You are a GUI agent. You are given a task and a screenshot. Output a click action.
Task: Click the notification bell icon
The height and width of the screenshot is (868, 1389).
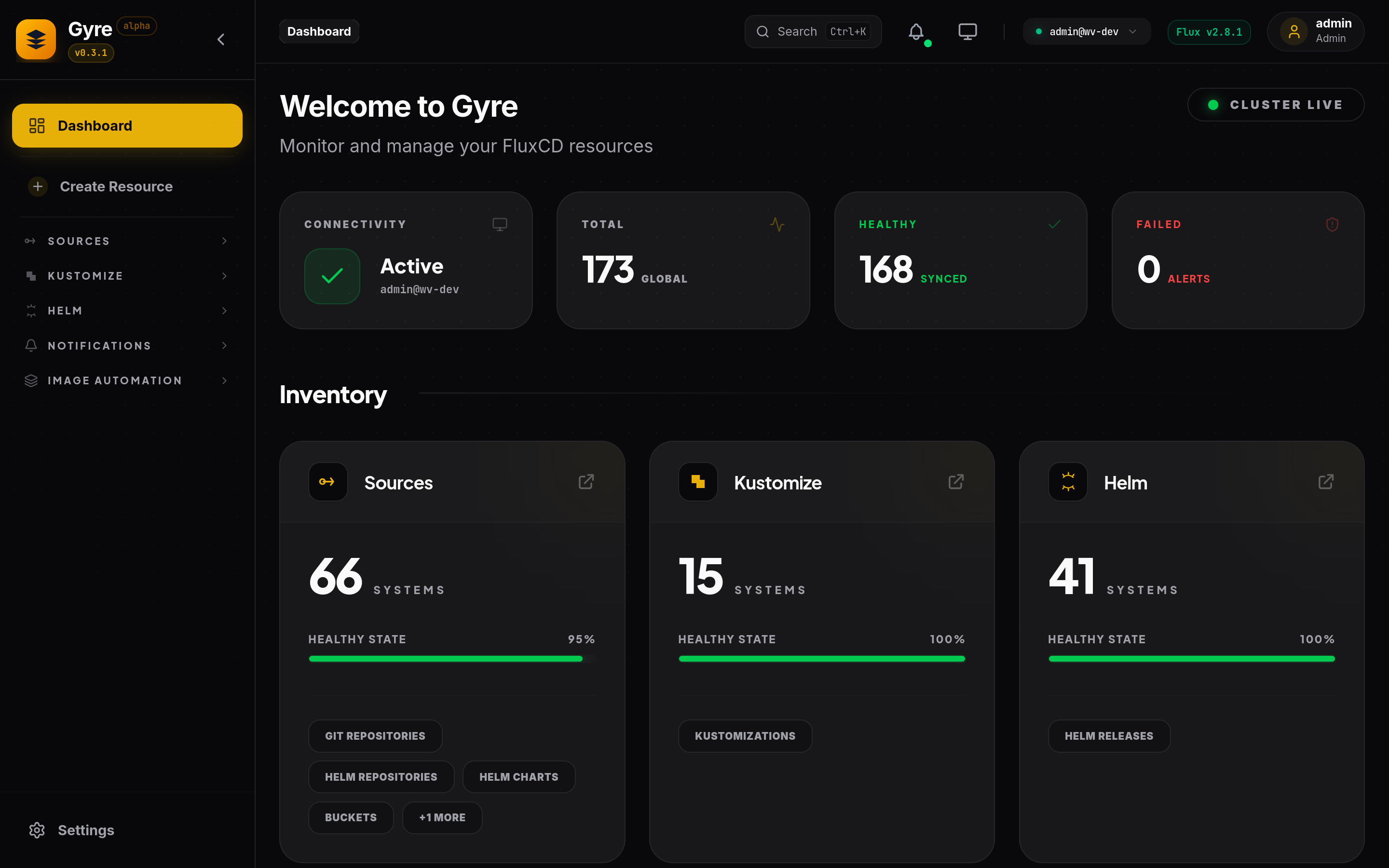916,31
